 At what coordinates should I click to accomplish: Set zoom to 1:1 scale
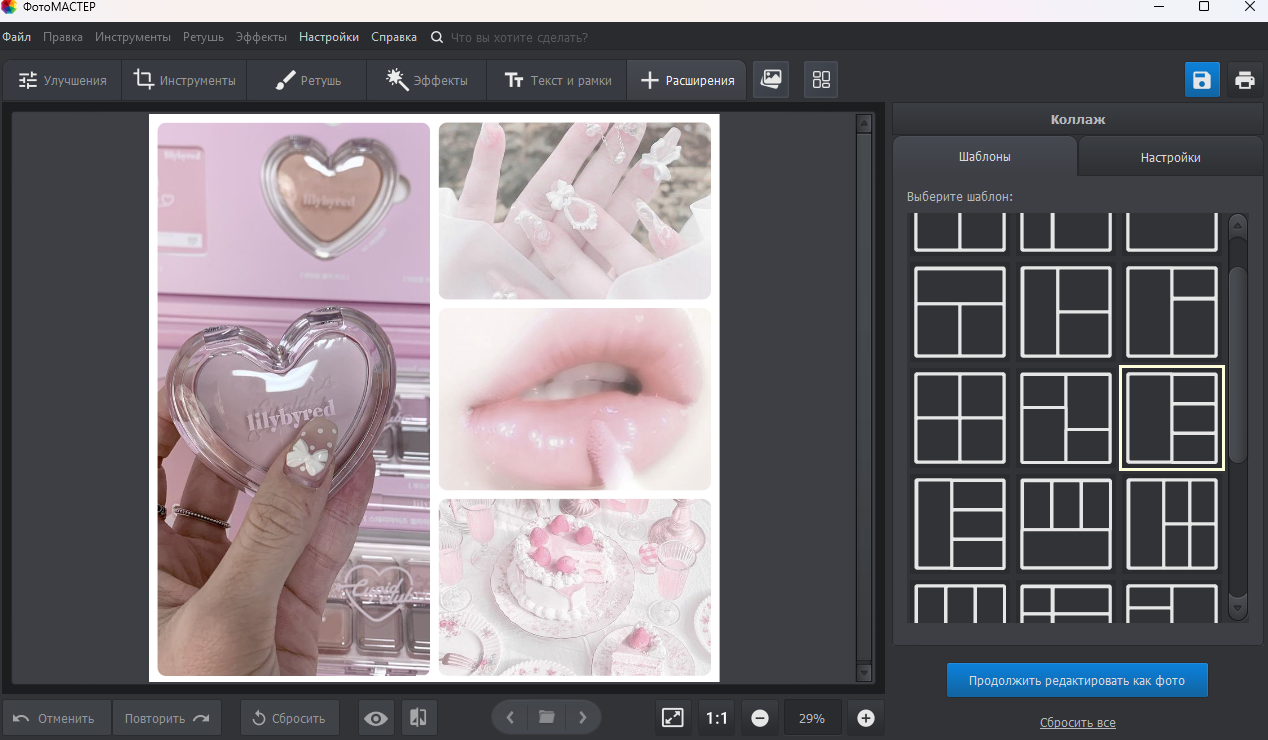717,718
